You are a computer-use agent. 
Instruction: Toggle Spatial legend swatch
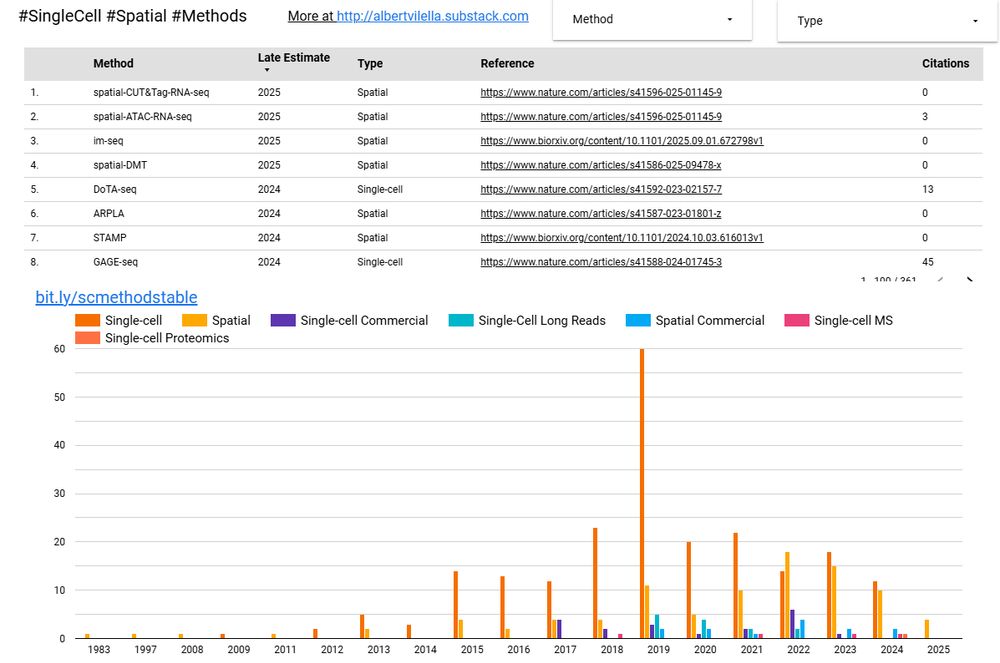tap(195, 320)
